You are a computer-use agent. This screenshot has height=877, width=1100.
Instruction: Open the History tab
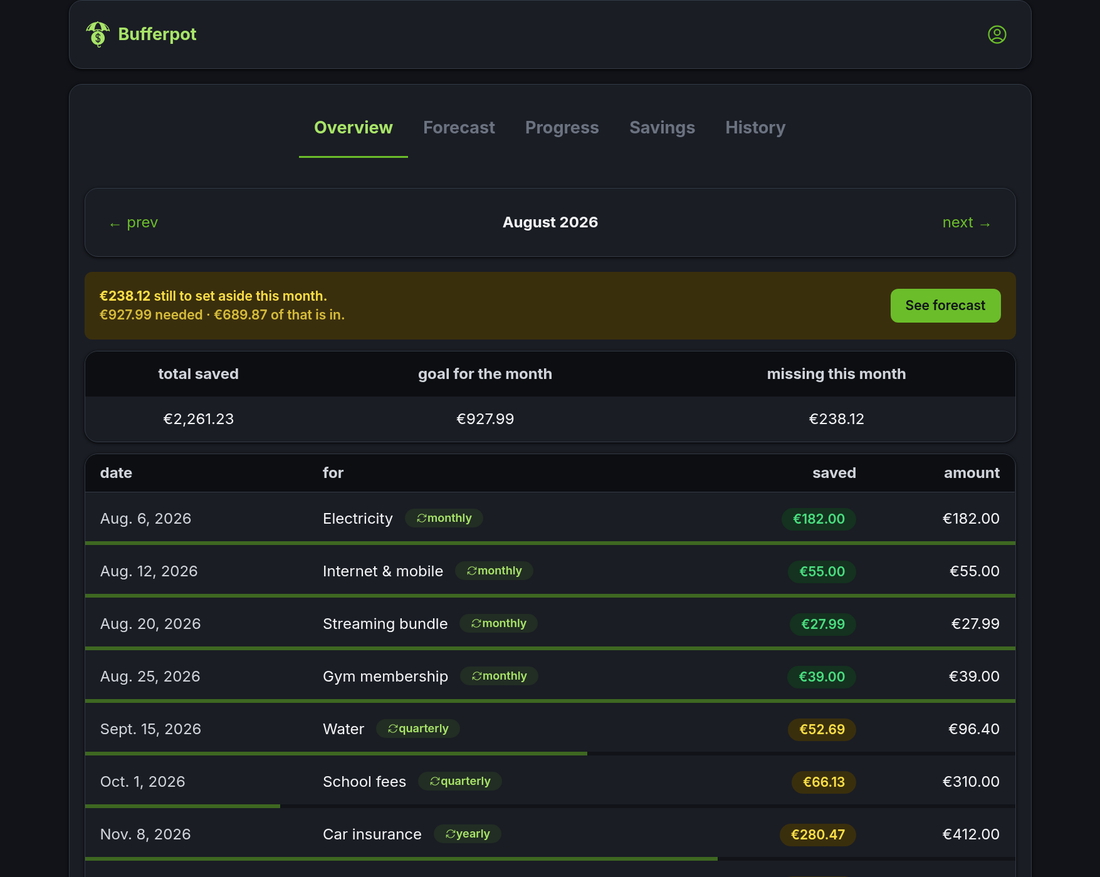tap(755, 128)
